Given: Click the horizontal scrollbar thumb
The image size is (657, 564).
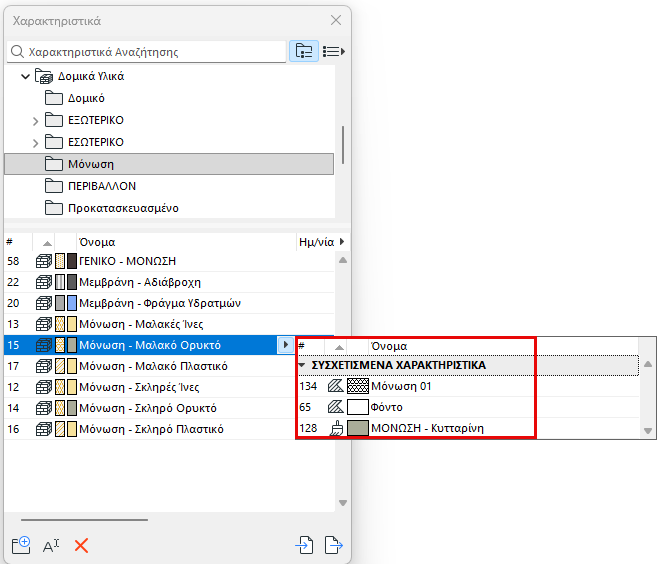Looking at the screenshot, I should tap(84, 520).
